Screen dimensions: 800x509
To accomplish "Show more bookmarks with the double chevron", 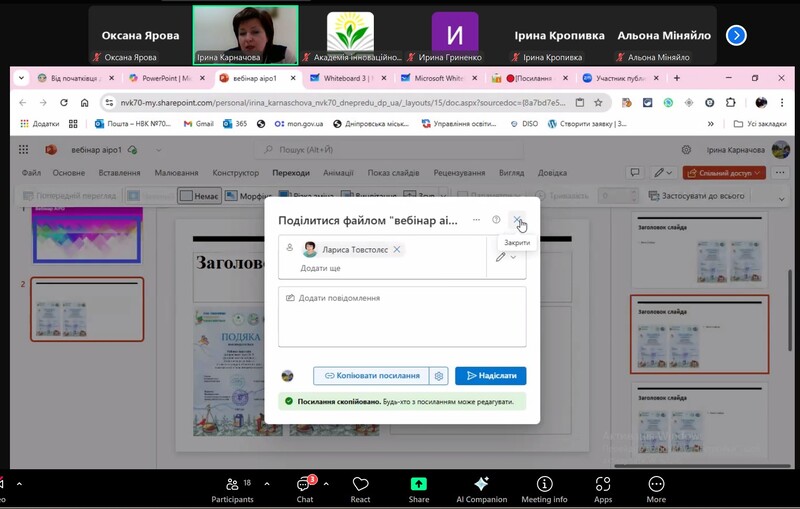I will [x=710, y=123].
